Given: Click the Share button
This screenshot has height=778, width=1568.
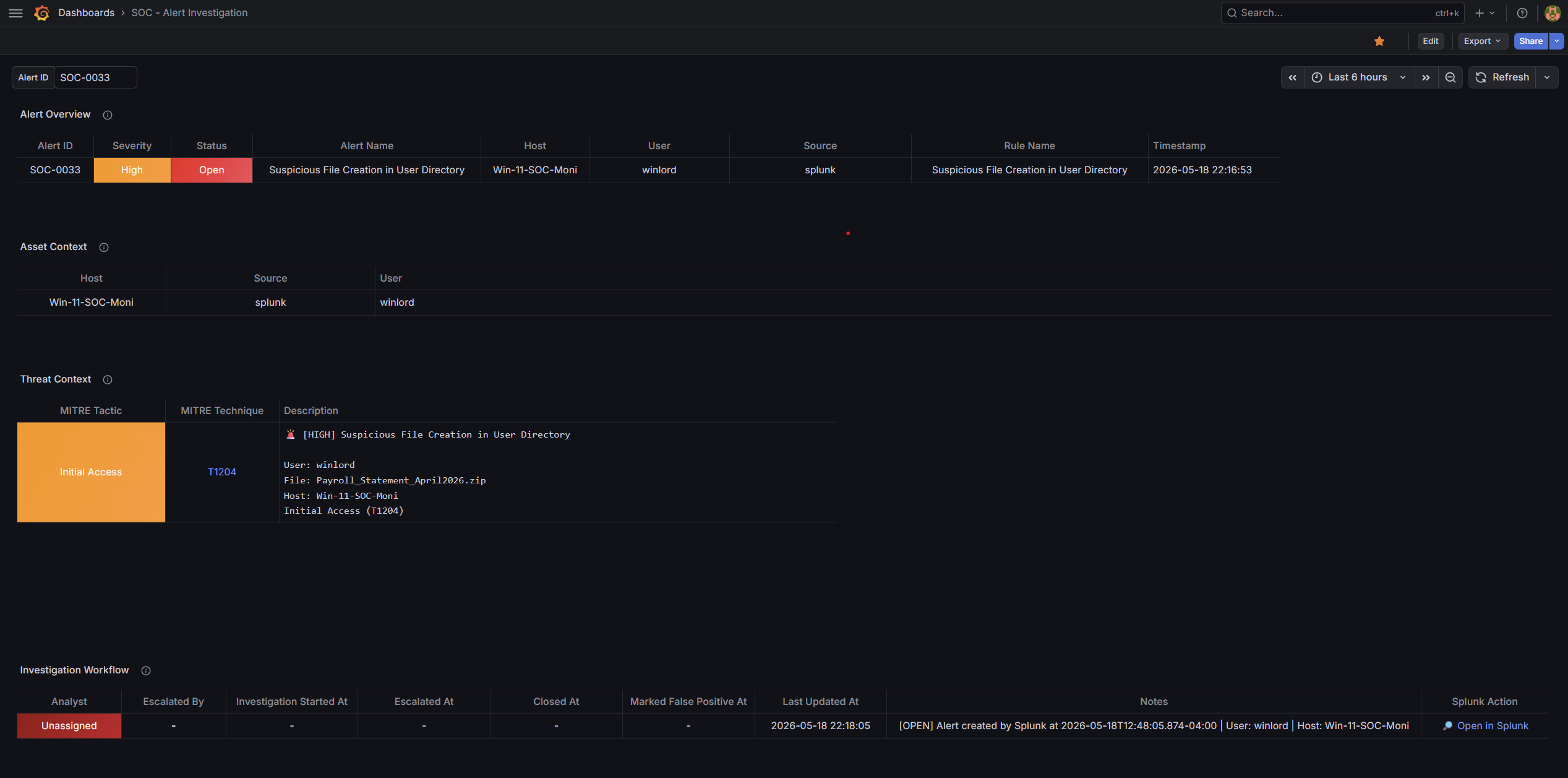Looking at the screenshot, I should pyautogui.click(x=1531, y=41).
